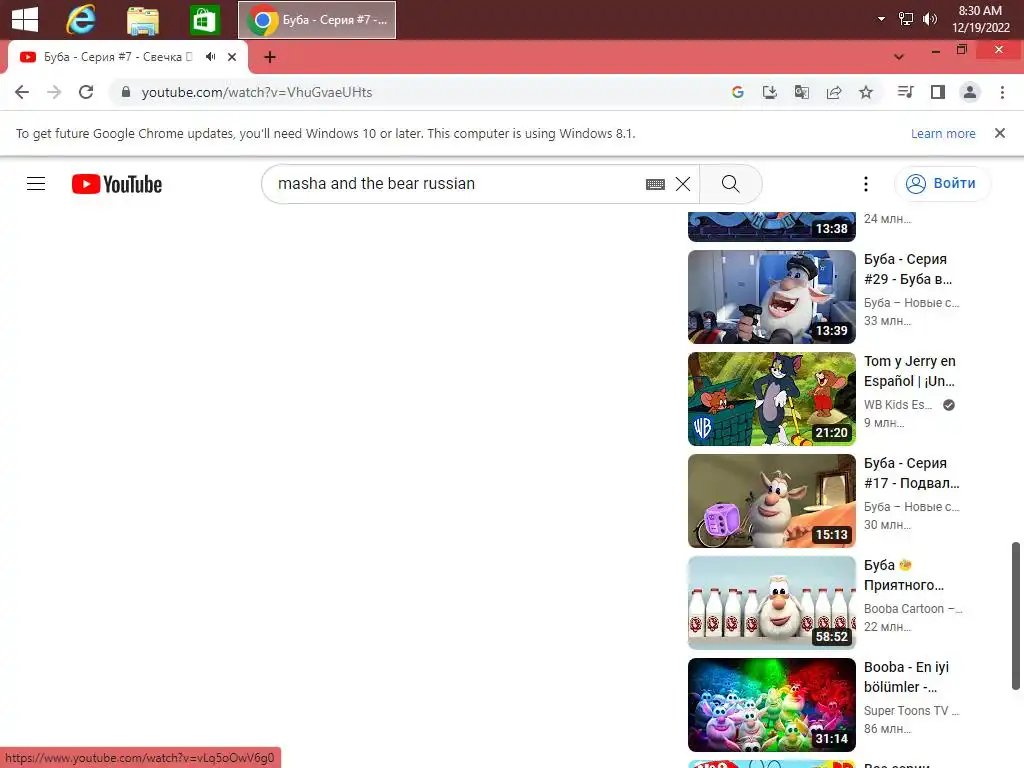The image size is (1024, 768).
Task: Toggle Chrome side panel
Action: click(938, 92)
